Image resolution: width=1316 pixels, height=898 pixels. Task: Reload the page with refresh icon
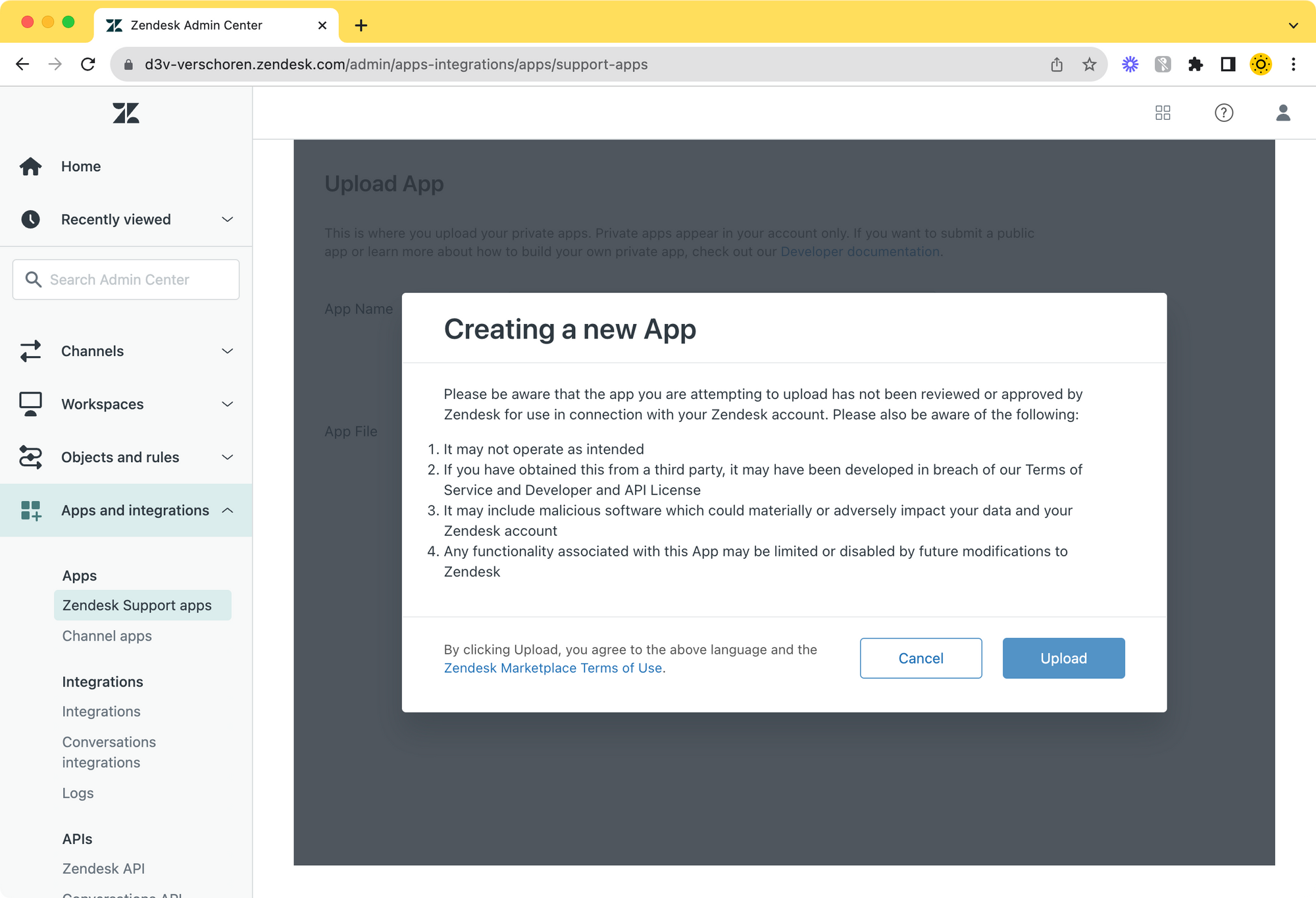tap(88, 65)
